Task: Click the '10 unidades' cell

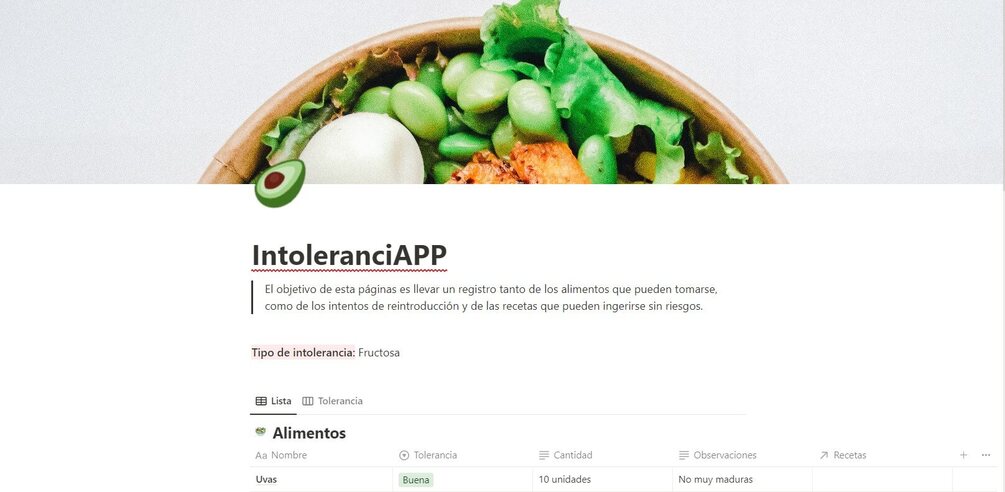Action: pyautogui.click(x=602, y=480)
